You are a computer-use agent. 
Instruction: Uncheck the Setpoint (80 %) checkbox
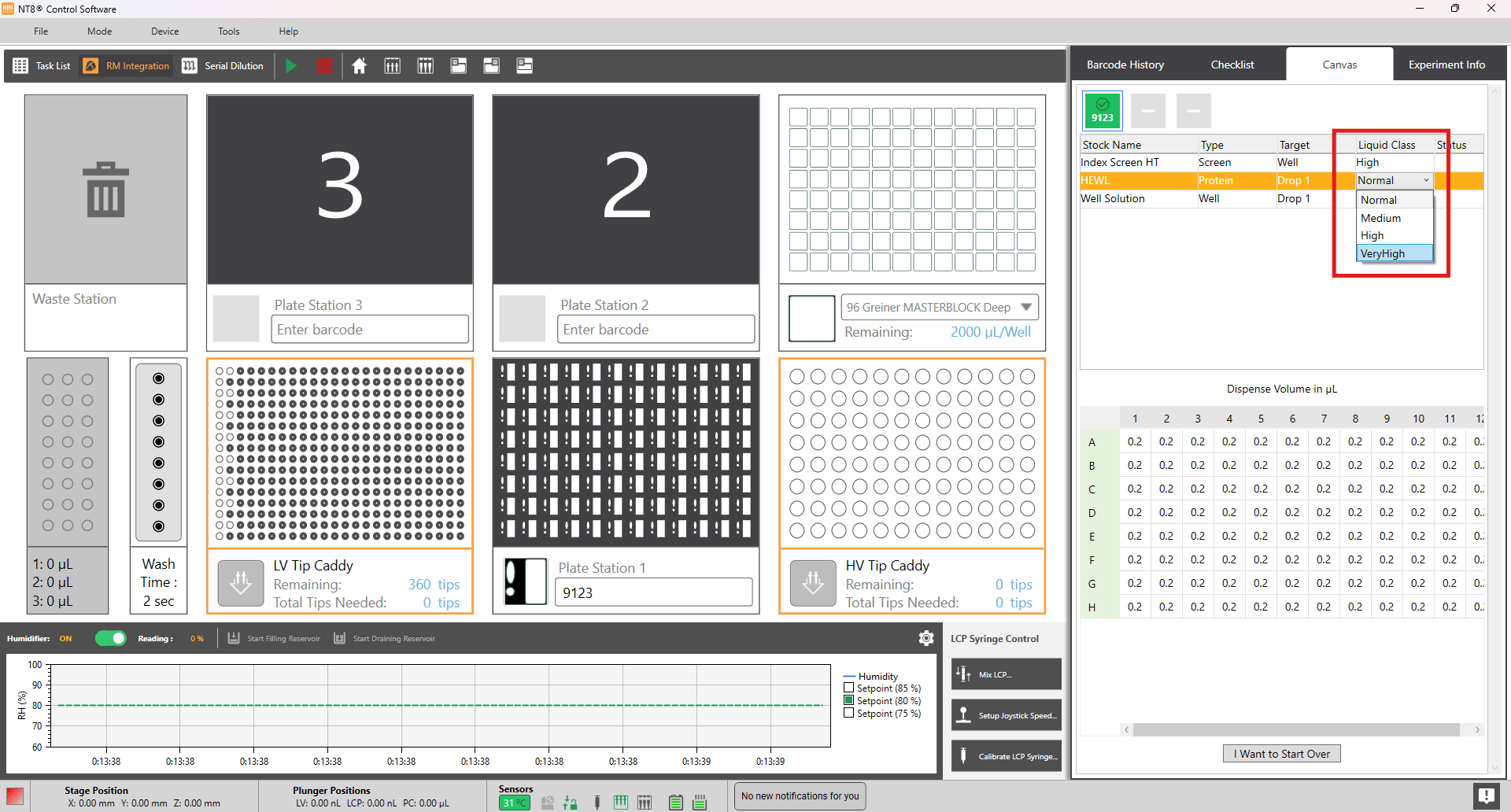coord(848,700)
